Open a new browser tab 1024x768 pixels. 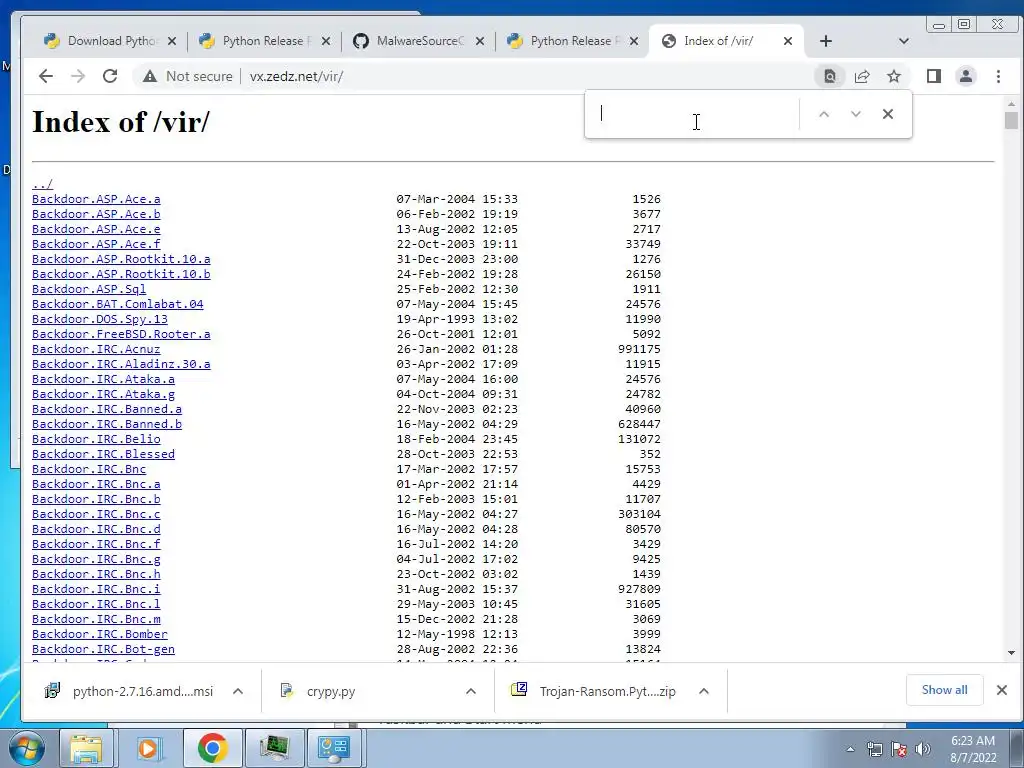tap(825, 41)
